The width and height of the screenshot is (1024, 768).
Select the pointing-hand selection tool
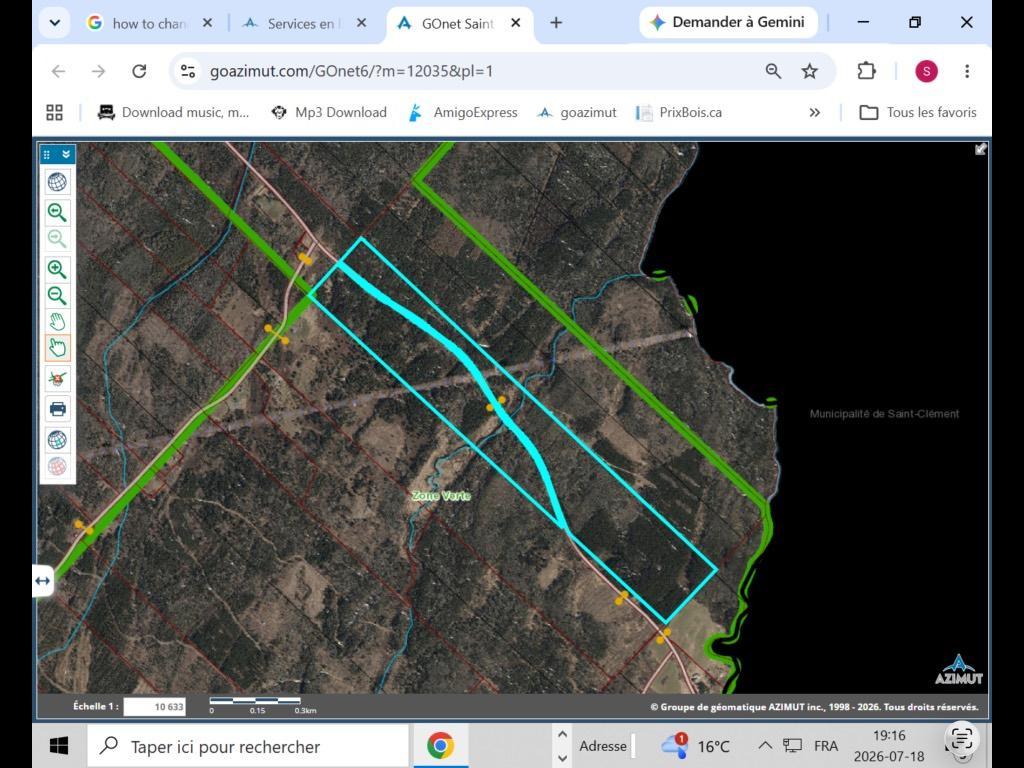(57, 348)
